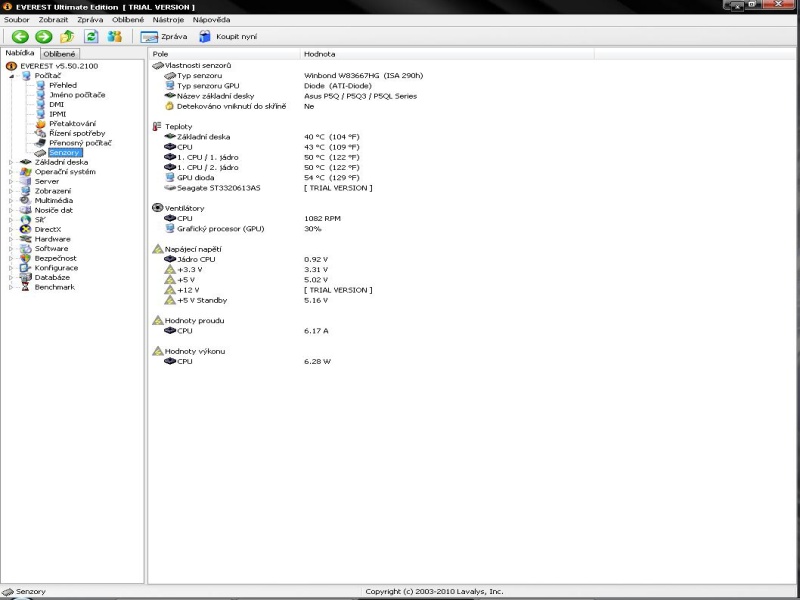Expand the Multimédia tree node
Viewport: 800px width, 600px height.
11,201
